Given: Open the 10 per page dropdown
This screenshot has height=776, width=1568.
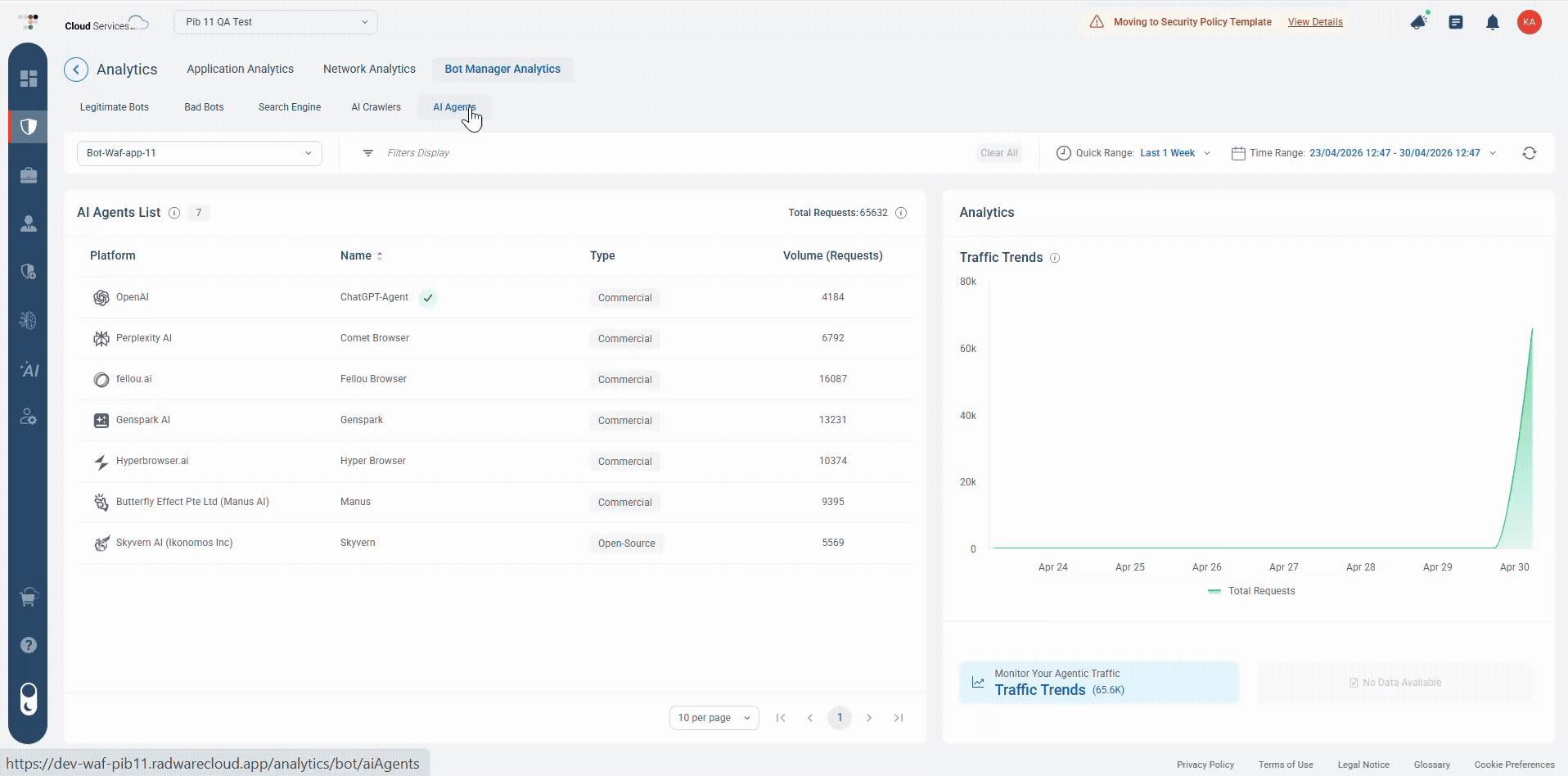Looking at the screenshot, I should coord(714,718).
